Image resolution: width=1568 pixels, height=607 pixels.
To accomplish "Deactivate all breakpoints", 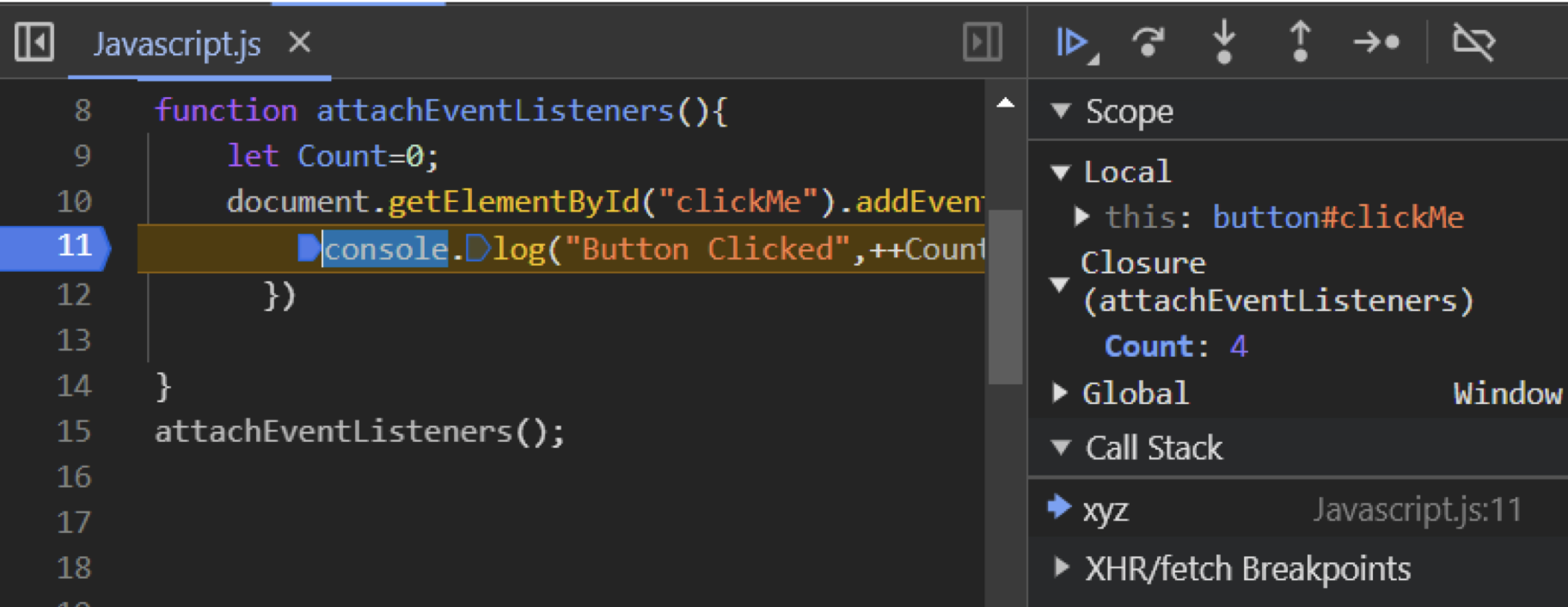I will click(x=1473, y=42).
